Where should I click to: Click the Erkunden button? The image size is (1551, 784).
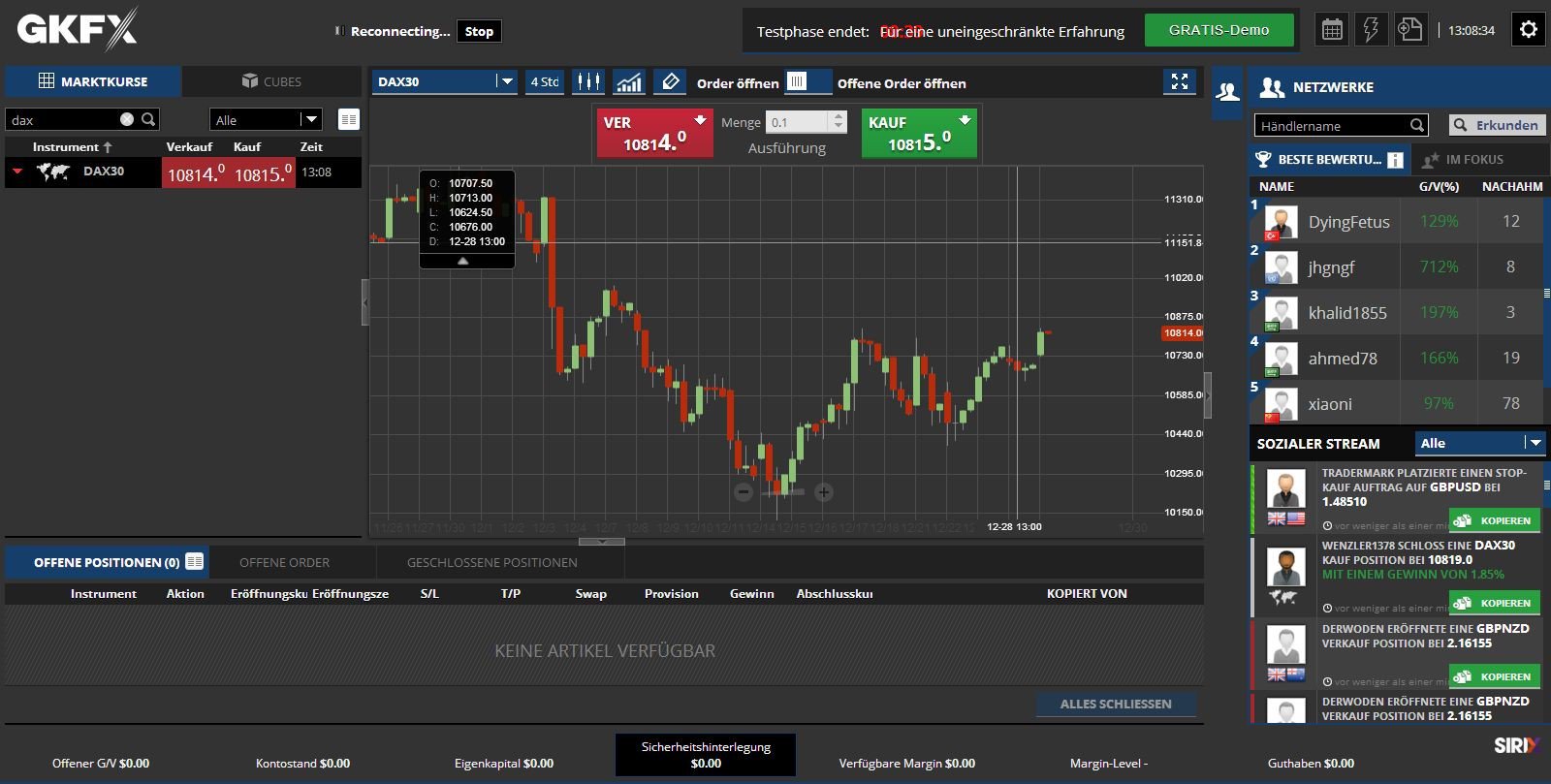coord(1497,125)
